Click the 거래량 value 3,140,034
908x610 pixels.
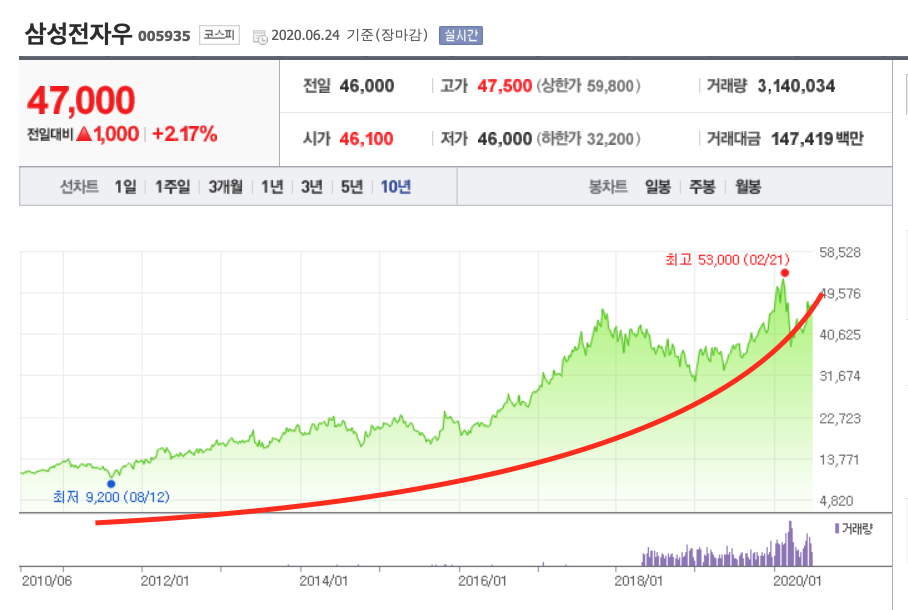[x=796, y=86]
